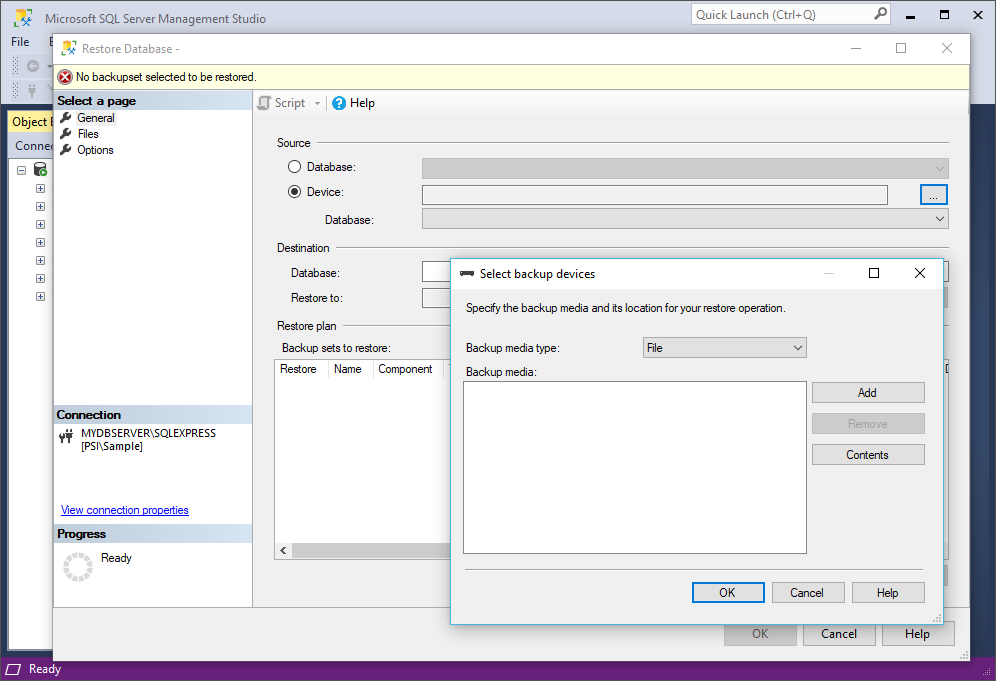Click the connection server icon in Connection panel
This screenshot has width=996, height=681.
click(x=66, y=436)
